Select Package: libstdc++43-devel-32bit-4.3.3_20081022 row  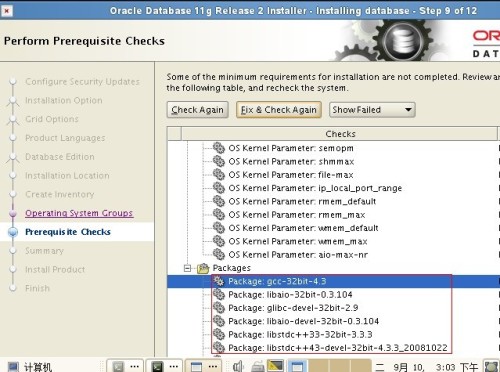click(338, 348)
